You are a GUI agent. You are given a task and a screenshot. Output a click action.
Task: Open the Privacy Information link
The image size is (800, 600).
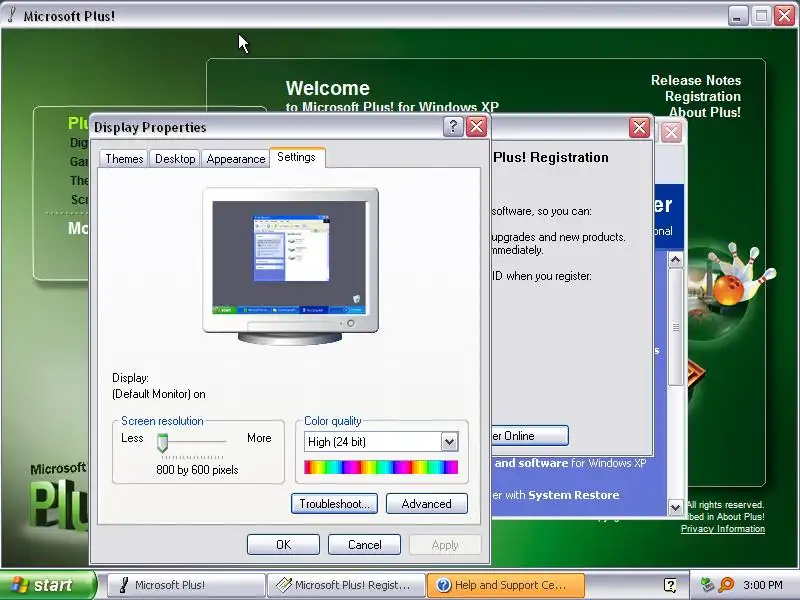pyautogui.click(x=722, y=529)
